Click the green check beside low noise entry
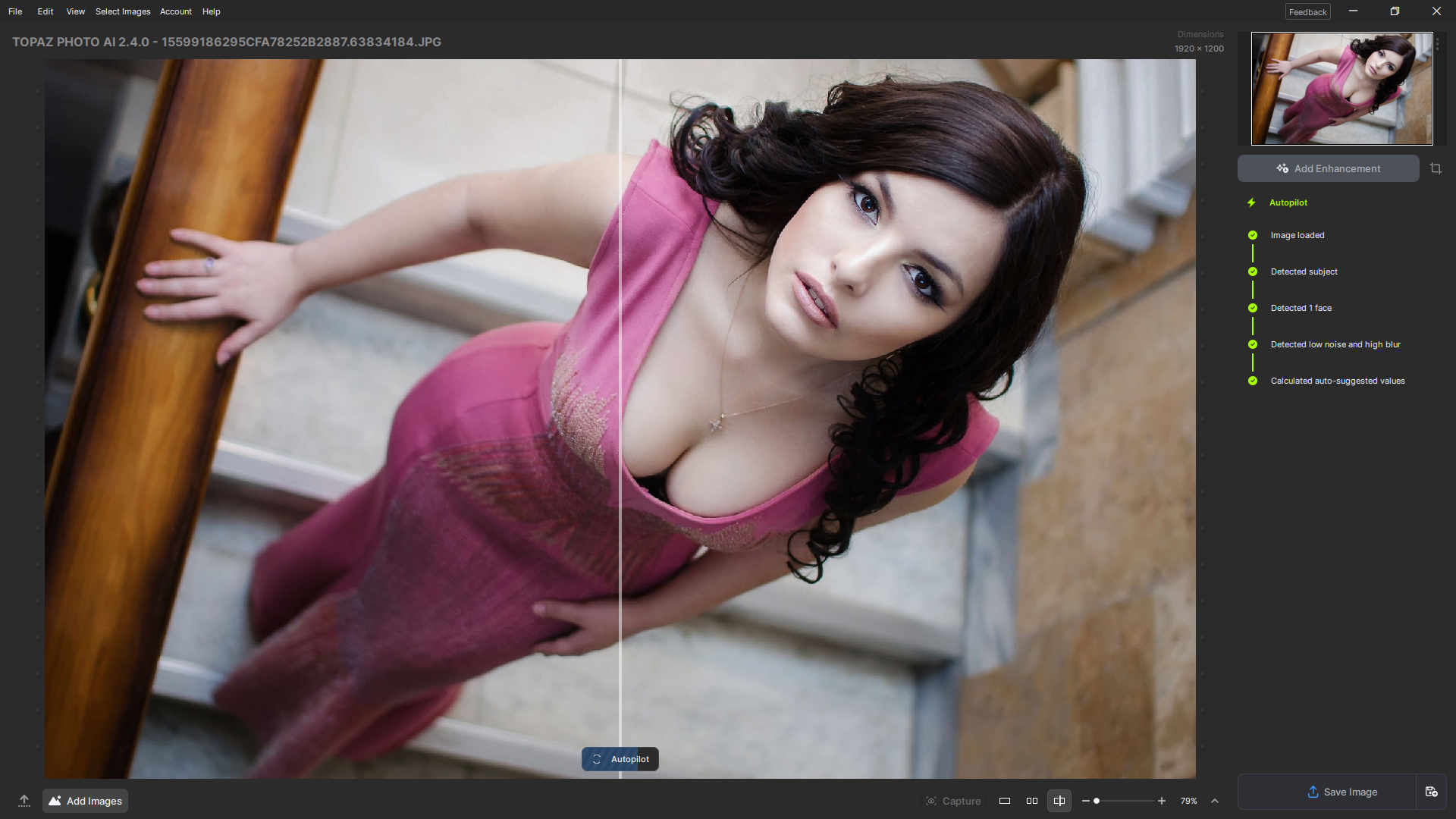The image size is (1456, 819). click(1253, 344)
